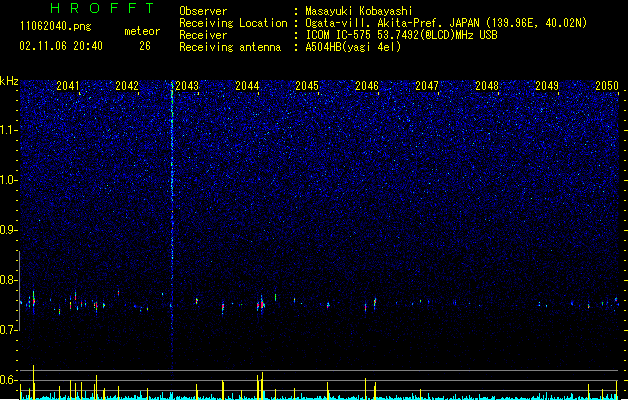Click the meteor count 26
629x400 pixels.
[145, 46]
